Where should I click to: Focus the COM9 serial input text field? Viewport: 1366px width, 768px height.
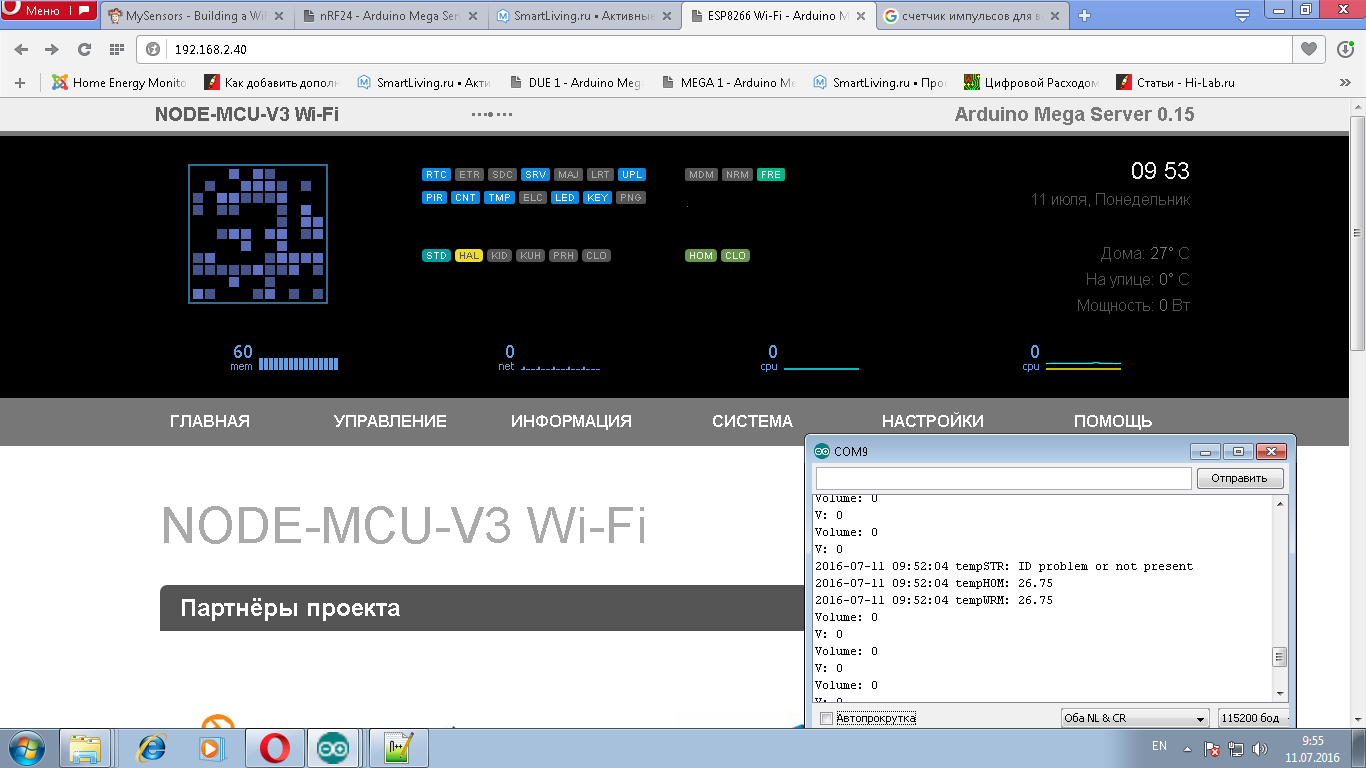click(1003, 478)
